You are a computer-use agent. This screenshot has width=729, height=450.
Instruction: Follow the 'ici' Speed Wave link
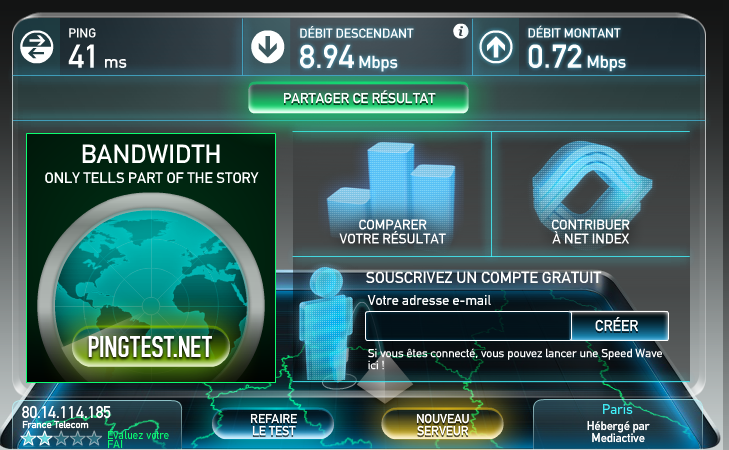(x=376, y=367)
